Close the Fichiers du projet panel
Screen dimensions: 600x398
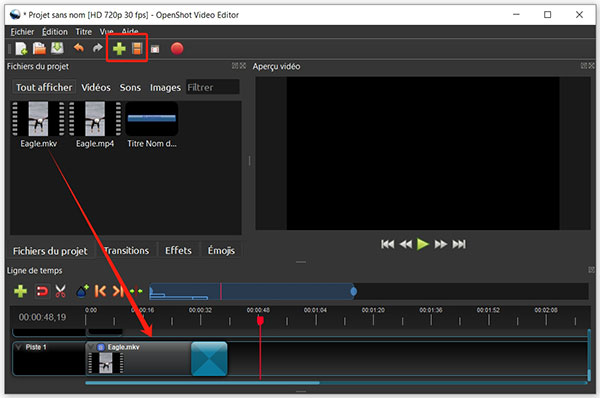coord(243,66)
